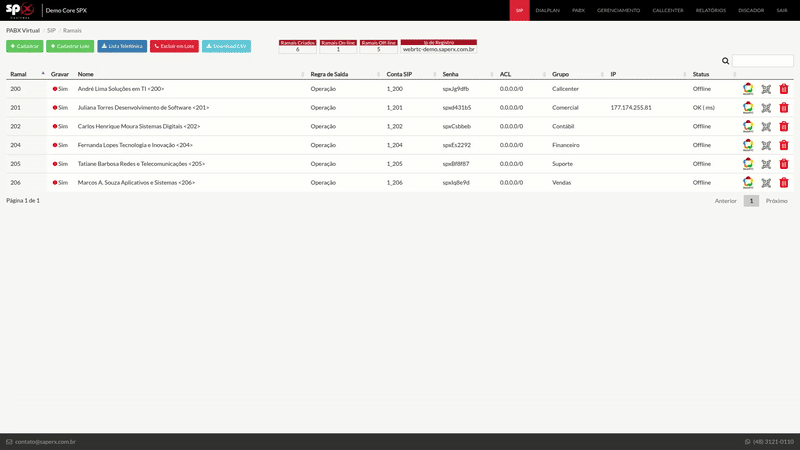Viewport: 800px width, 450px height.
Task: Click the search magnifier icon
Action: [x=726, y=61]
